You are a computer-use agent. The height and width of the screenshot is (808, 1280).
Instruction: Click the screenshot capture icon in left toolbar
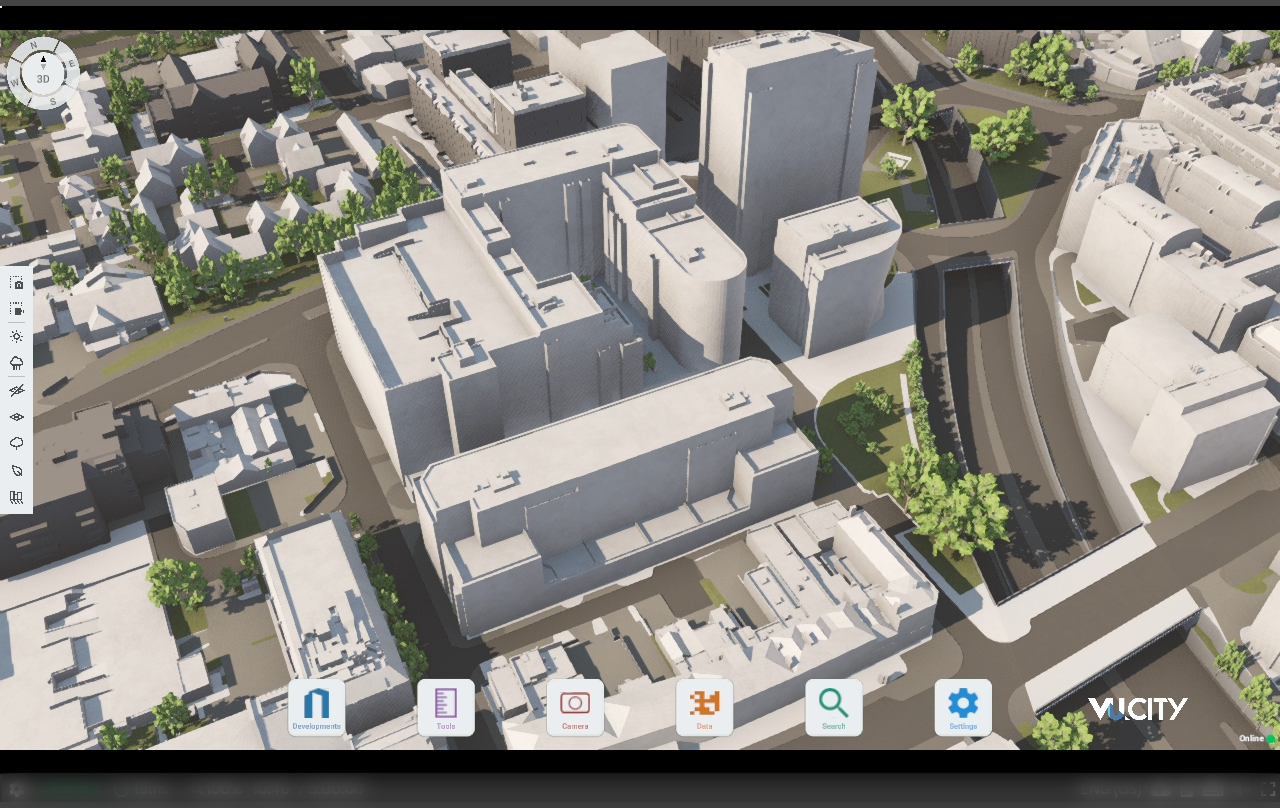coord(16,284)
